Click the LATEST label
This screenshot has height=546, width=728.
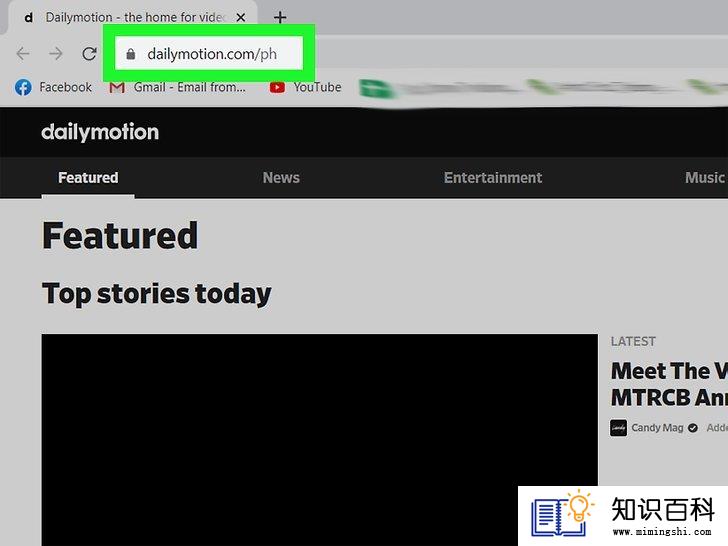[x=633, y=342]
